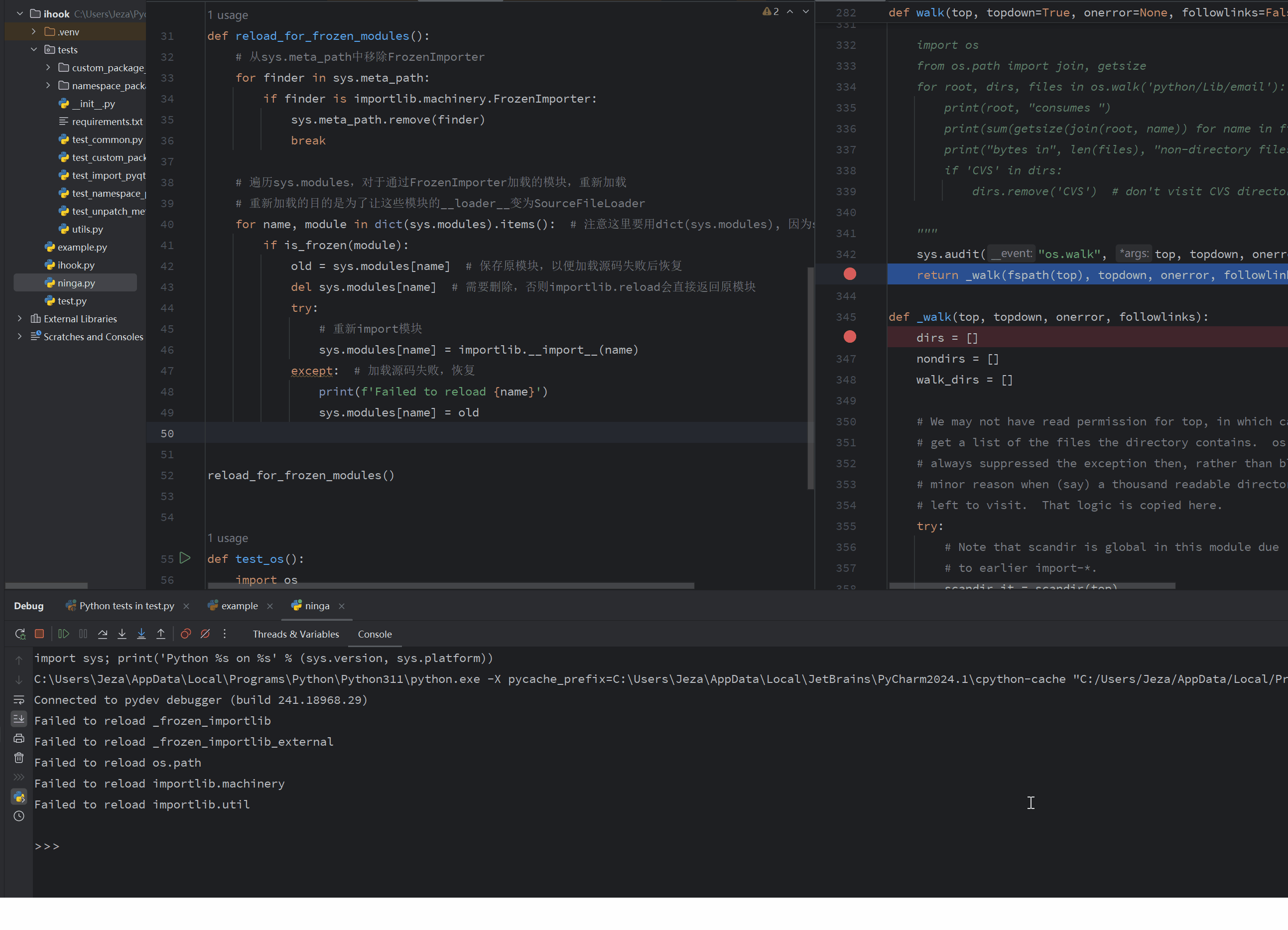
Task: Rerun the ninga debug session
Action: click(20, 634)
